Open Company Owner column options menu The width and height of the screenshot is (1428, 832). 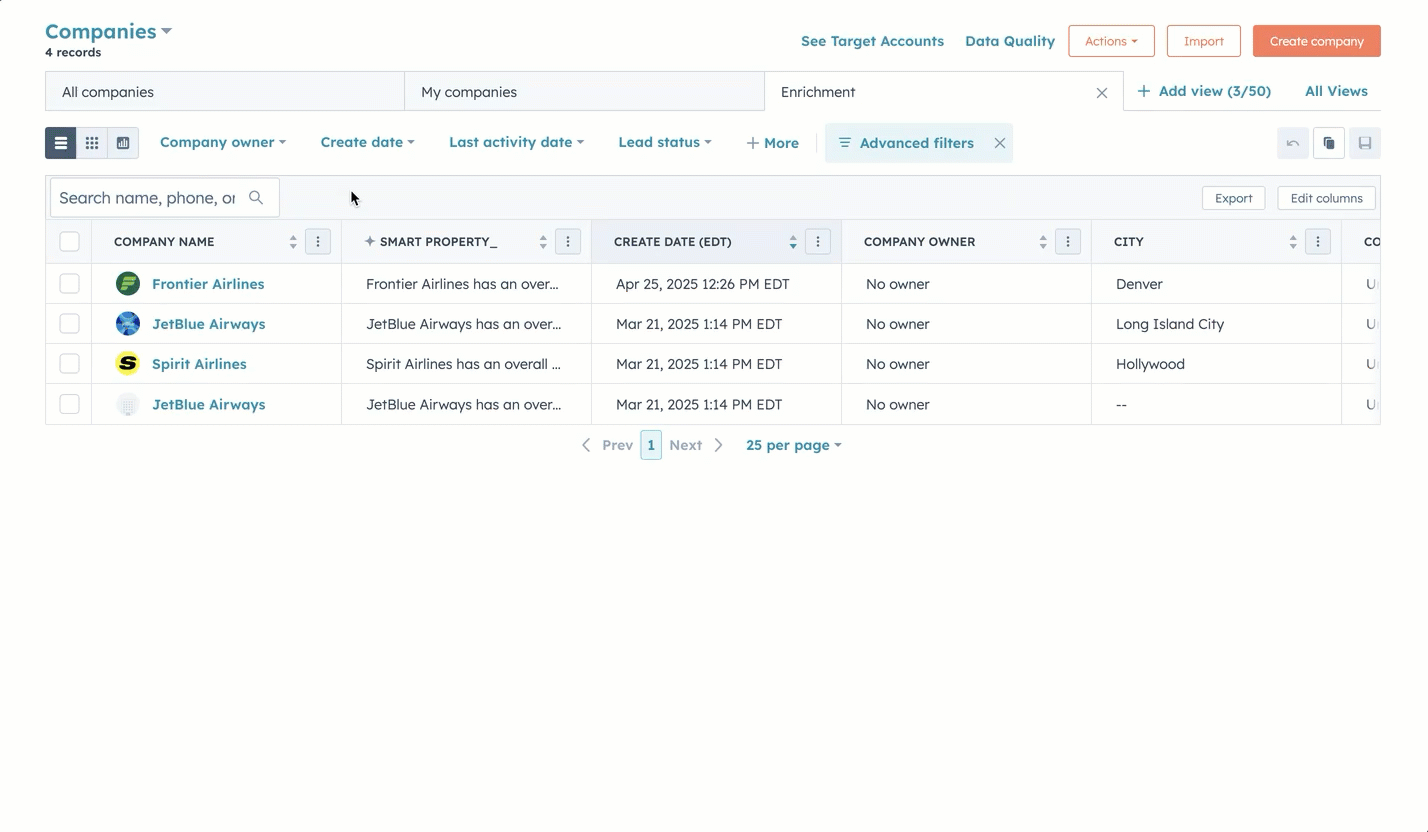[1068, 242]
